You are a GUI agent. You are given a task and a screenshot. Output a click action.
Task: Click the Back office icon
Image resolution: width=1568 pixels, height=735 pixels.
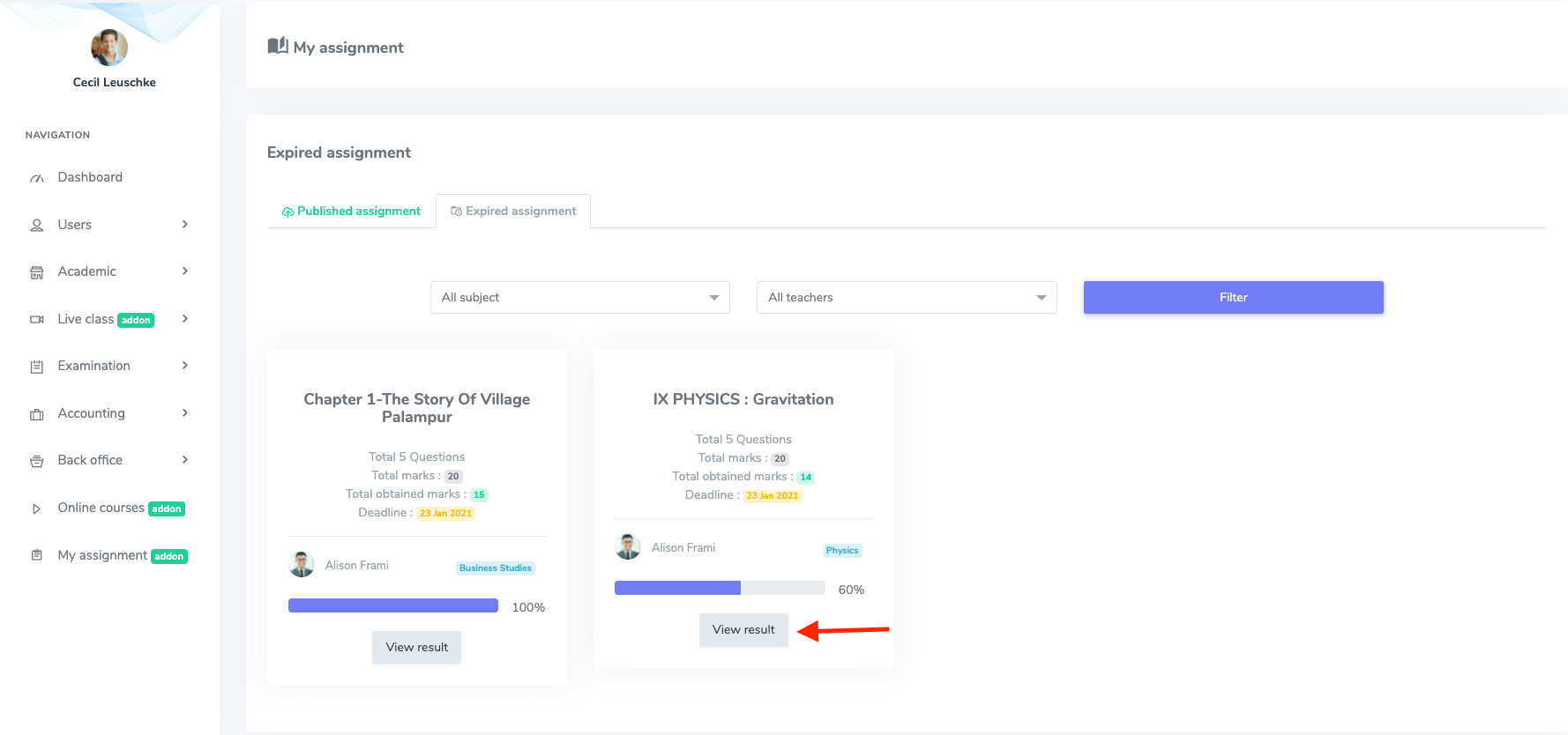(x=37, y=461)
